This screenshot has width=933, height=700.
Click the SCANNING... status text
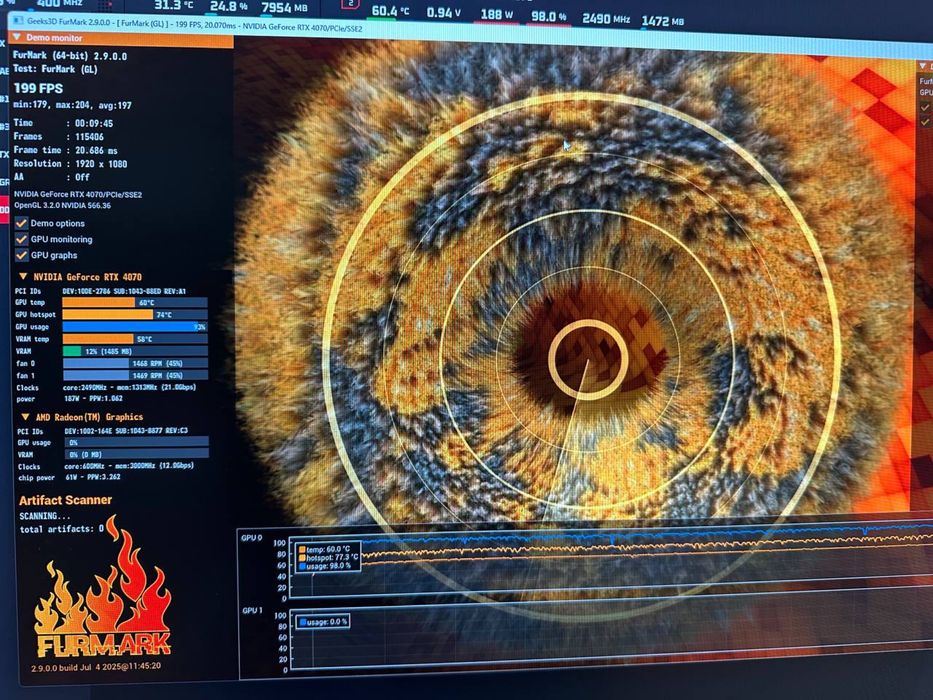[x=45, y=515]
